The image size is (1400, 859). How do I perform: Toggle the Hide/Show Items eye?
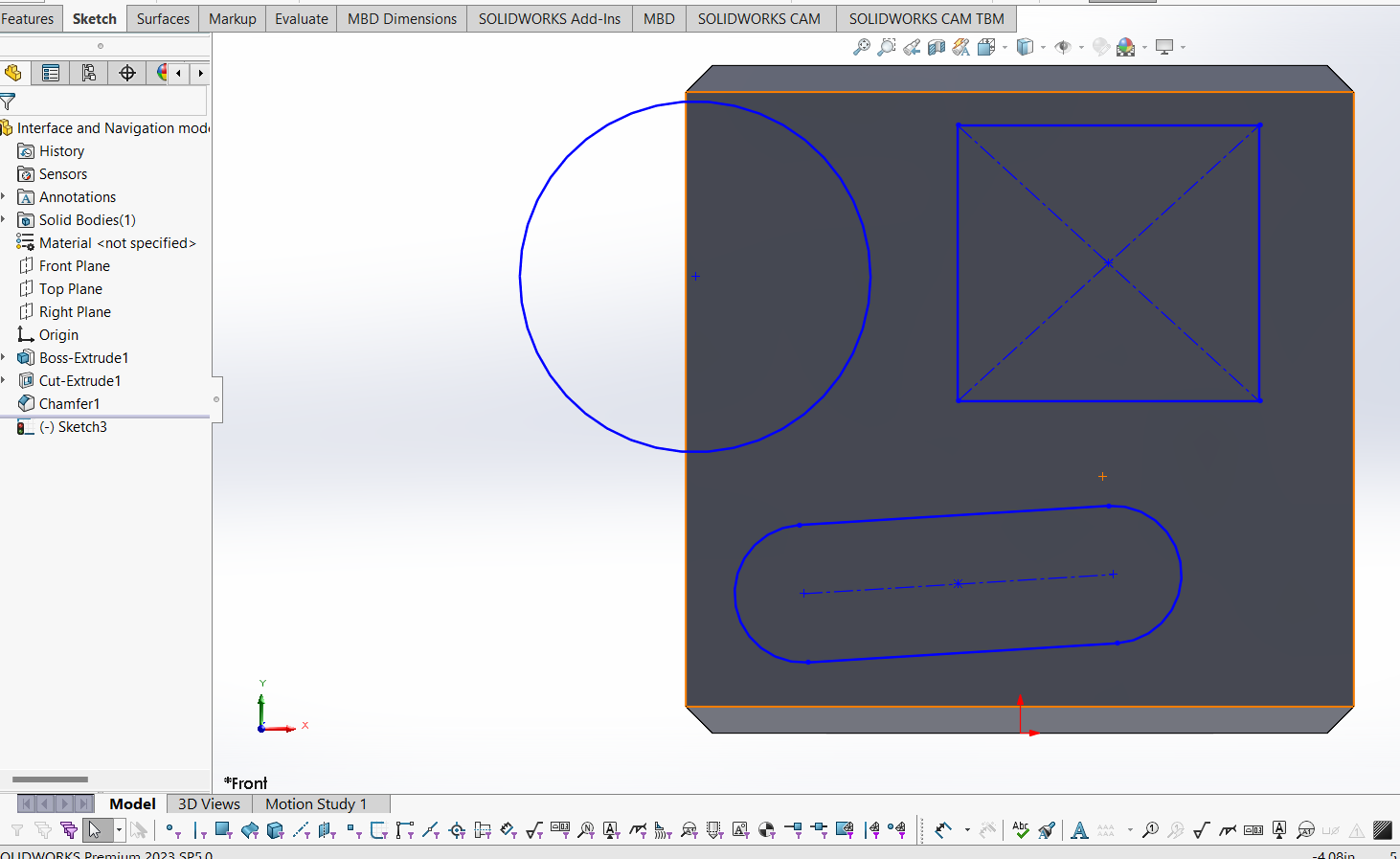[x=1063, y=47]
